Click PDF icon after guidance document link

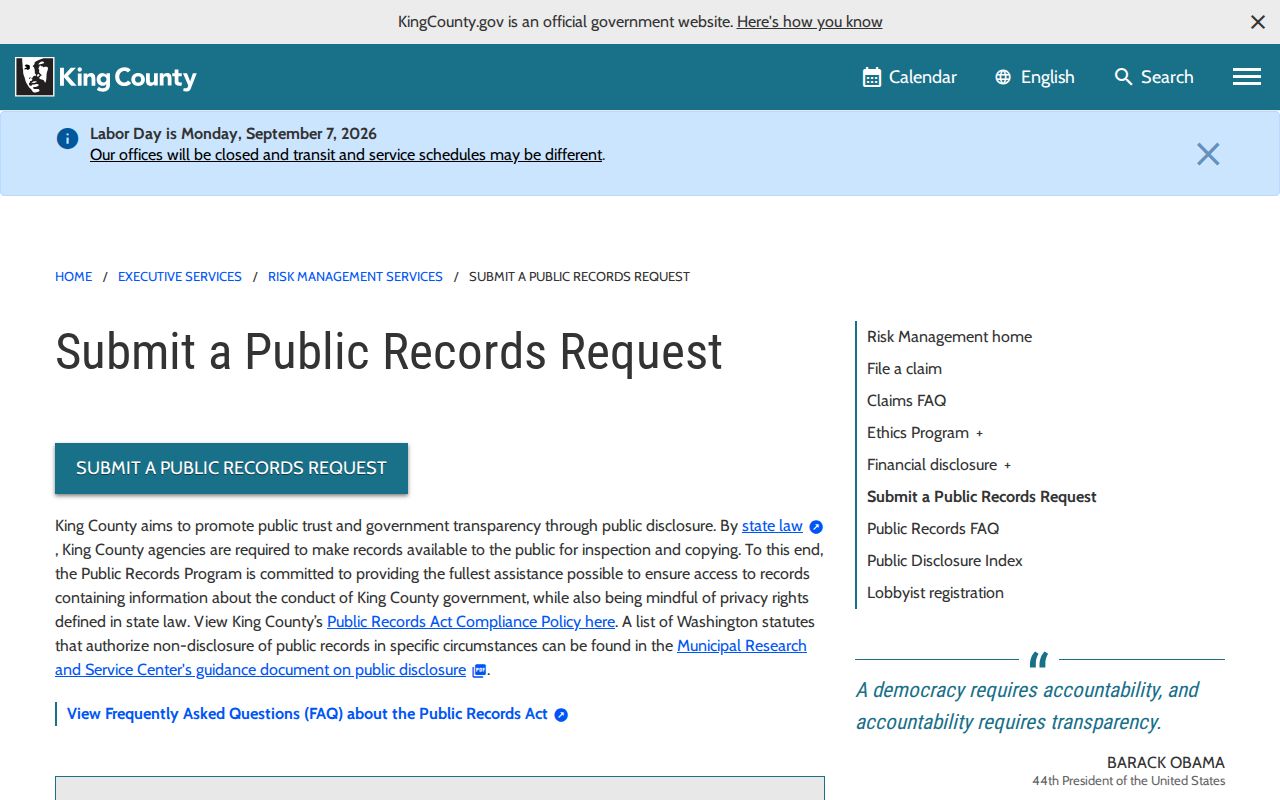479,671
